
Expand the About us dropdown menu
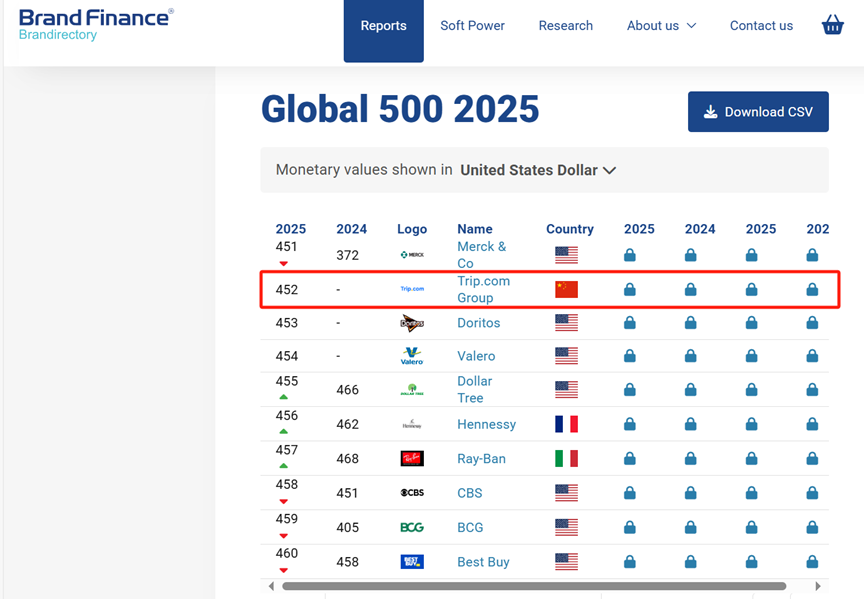pos(661,26)
